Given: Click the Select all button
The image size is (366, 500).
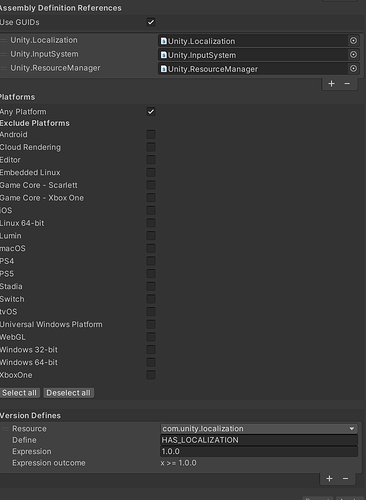Looking at the screenshot, I should pos(19,393).
